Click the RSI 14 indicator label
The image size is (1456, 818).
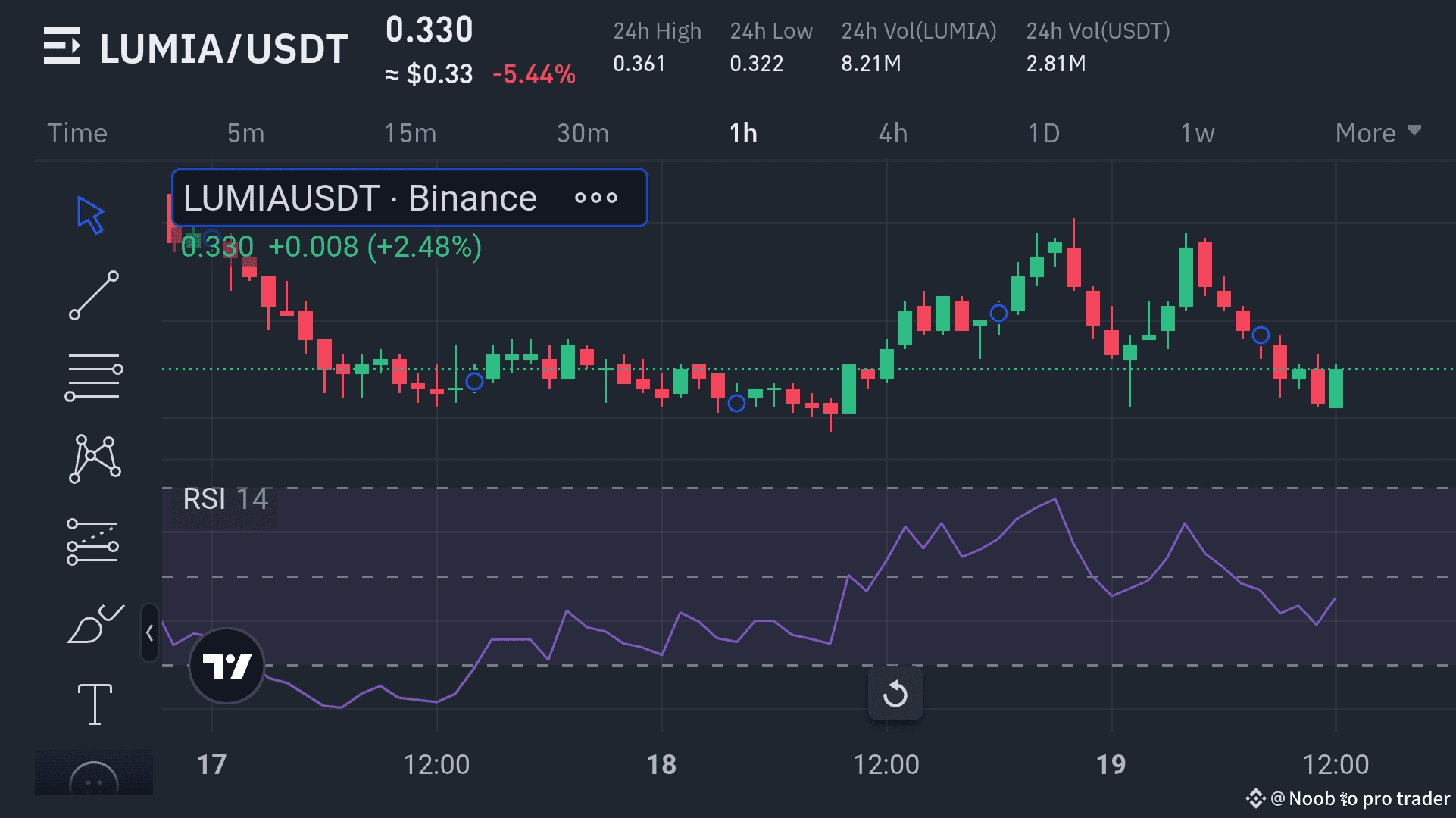(225, 499)
